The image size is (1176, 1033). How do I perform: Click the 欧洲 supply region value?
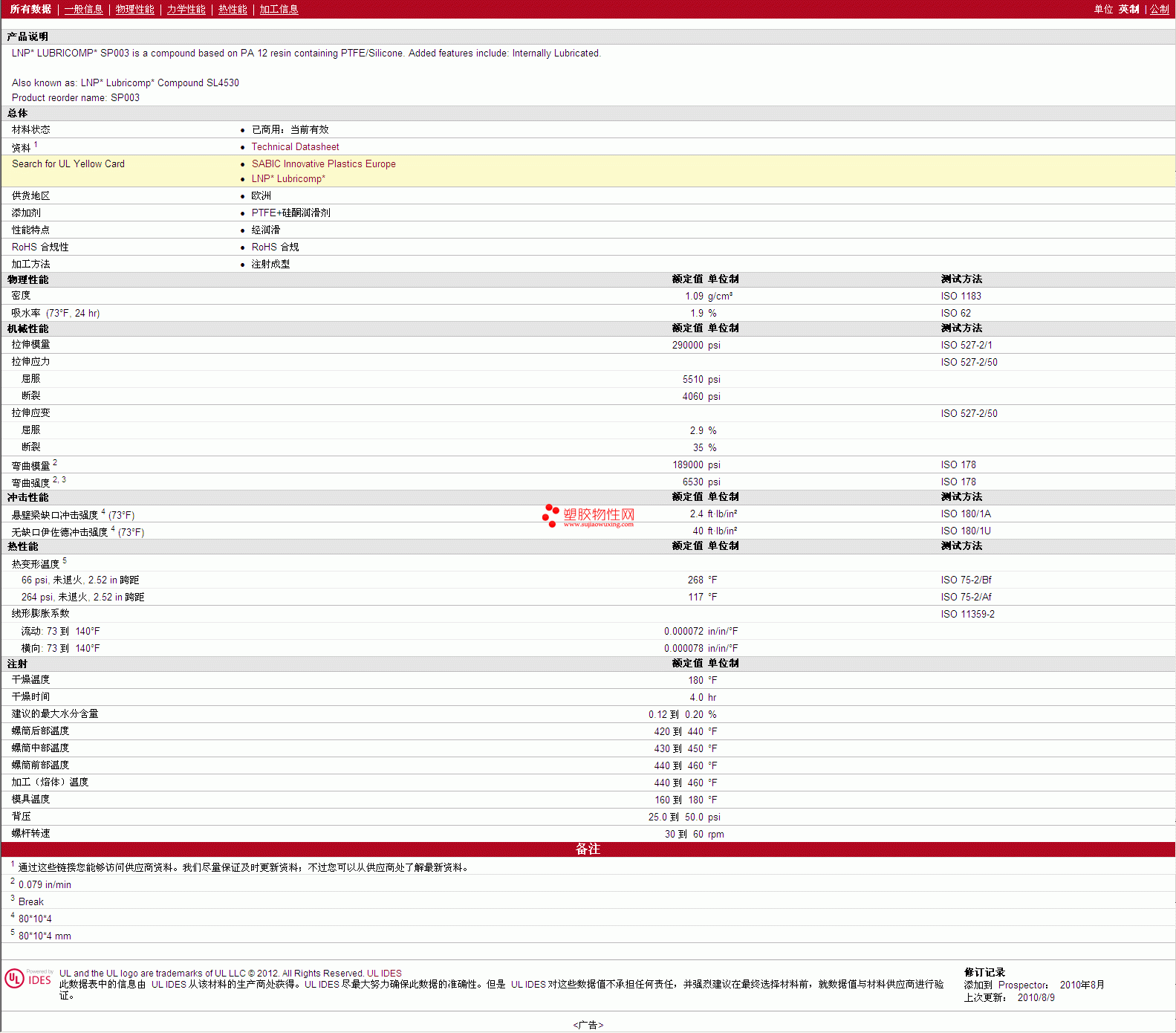[x=261, y=196]
